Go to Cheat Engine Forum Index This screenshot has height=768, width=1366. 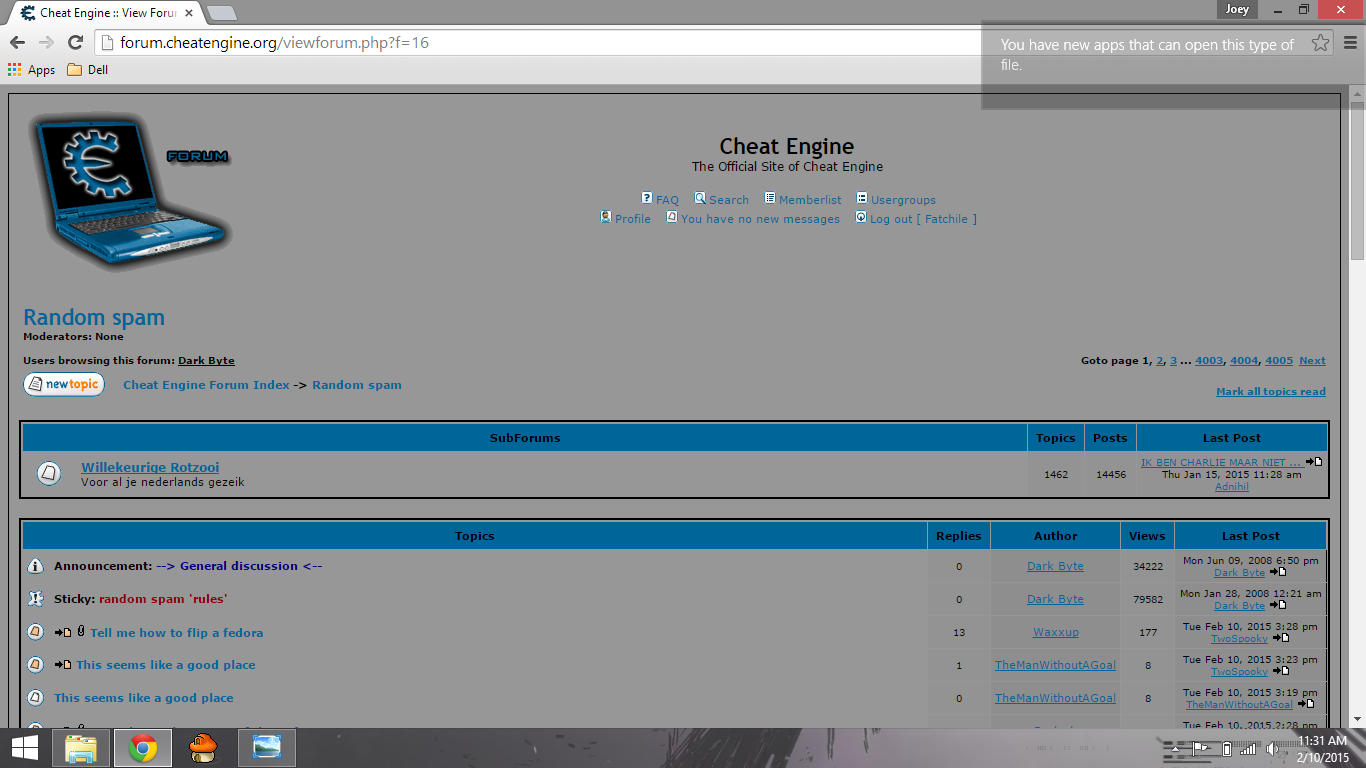click(x=206, y=385)
